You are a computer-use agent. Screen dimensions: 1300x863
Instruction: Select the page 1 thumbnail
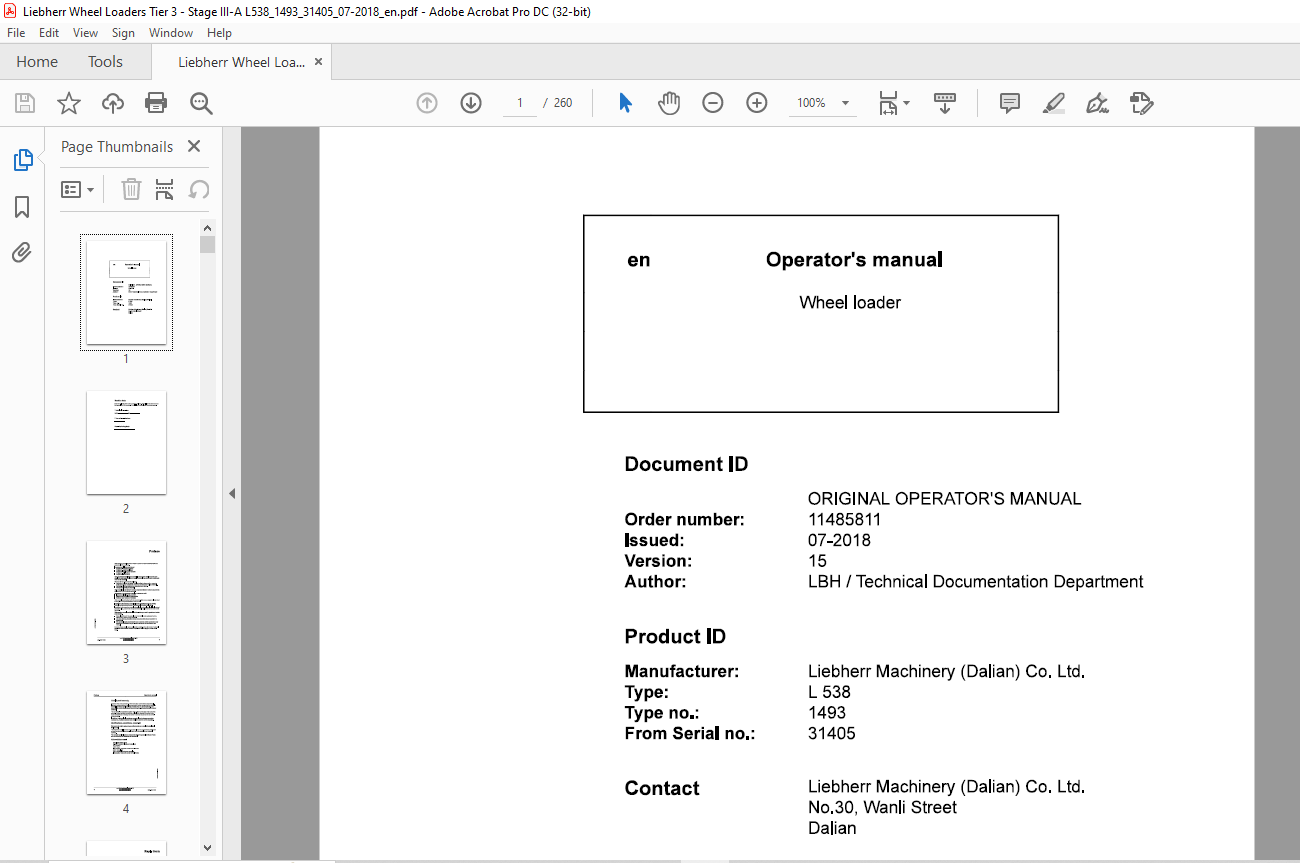pyautogui.click(x=126, y=292)
